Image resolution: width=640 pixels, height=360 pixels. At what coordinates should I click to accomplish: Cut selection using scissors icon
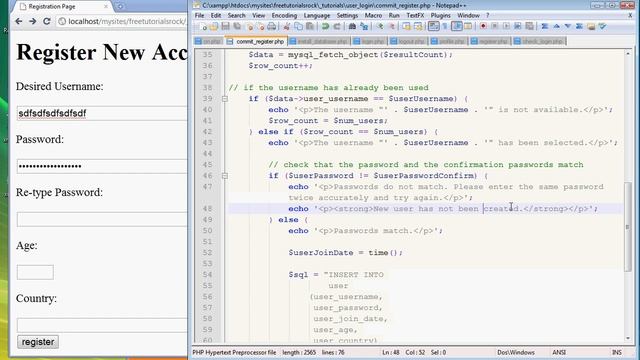tap(287, 27)
